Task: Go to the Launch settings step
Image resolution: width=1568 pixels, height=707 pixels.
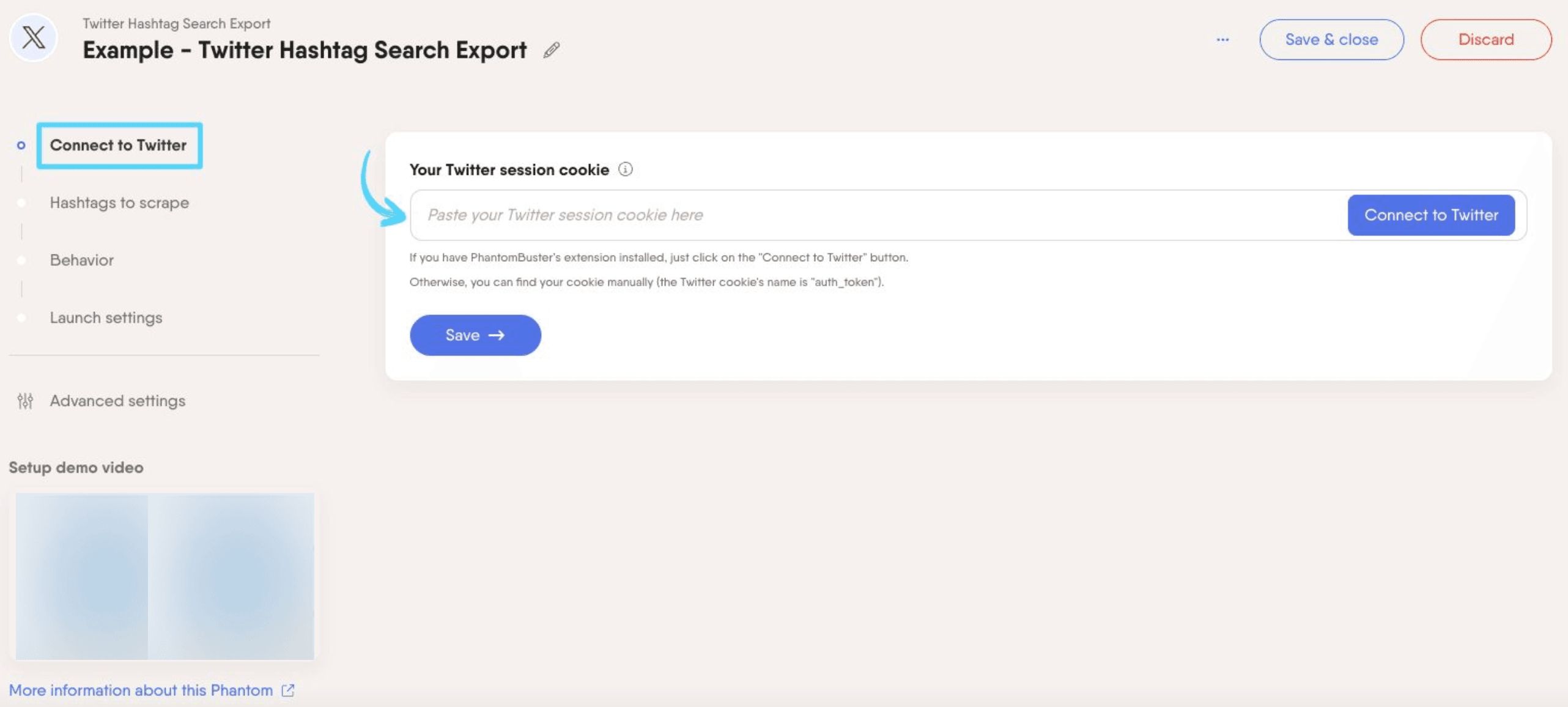Action: coord(106,317)
